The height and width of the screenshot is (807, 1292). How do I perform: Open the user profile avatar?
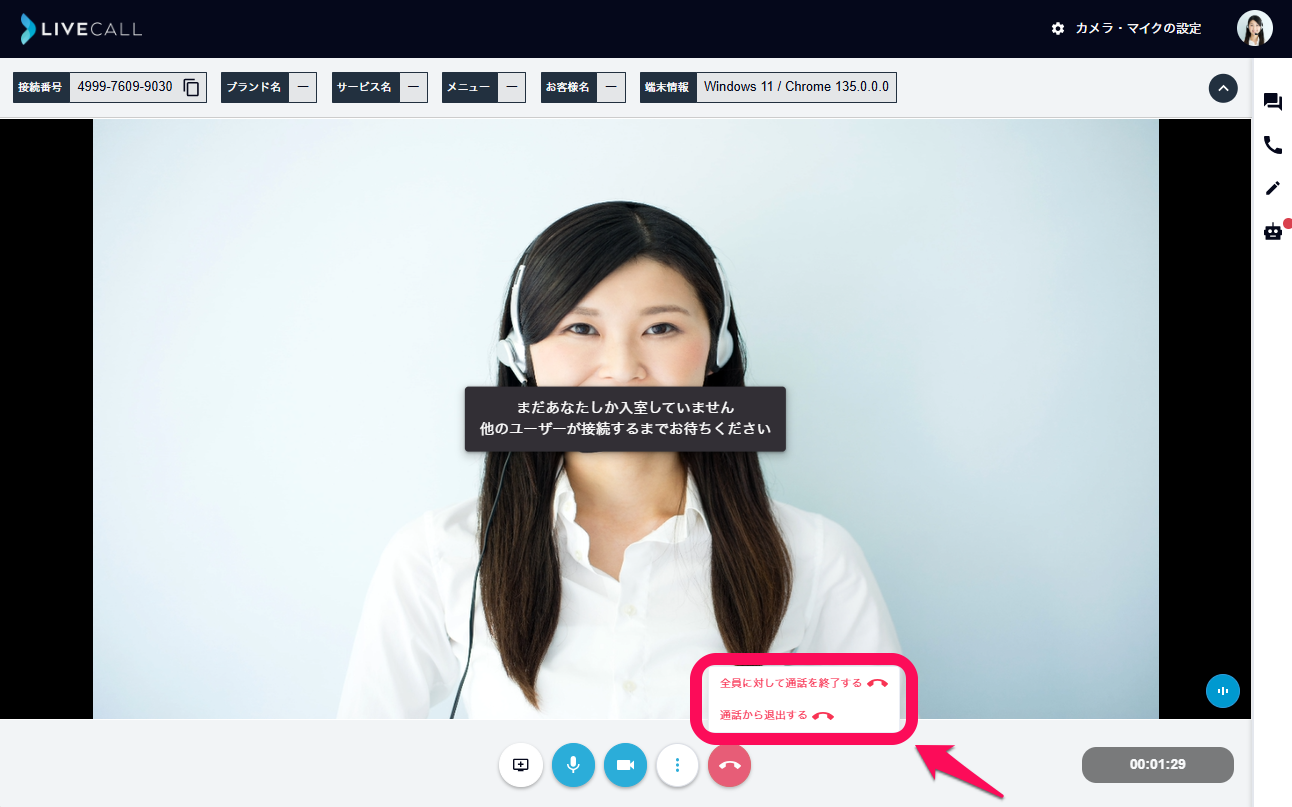pos(1254,28)
